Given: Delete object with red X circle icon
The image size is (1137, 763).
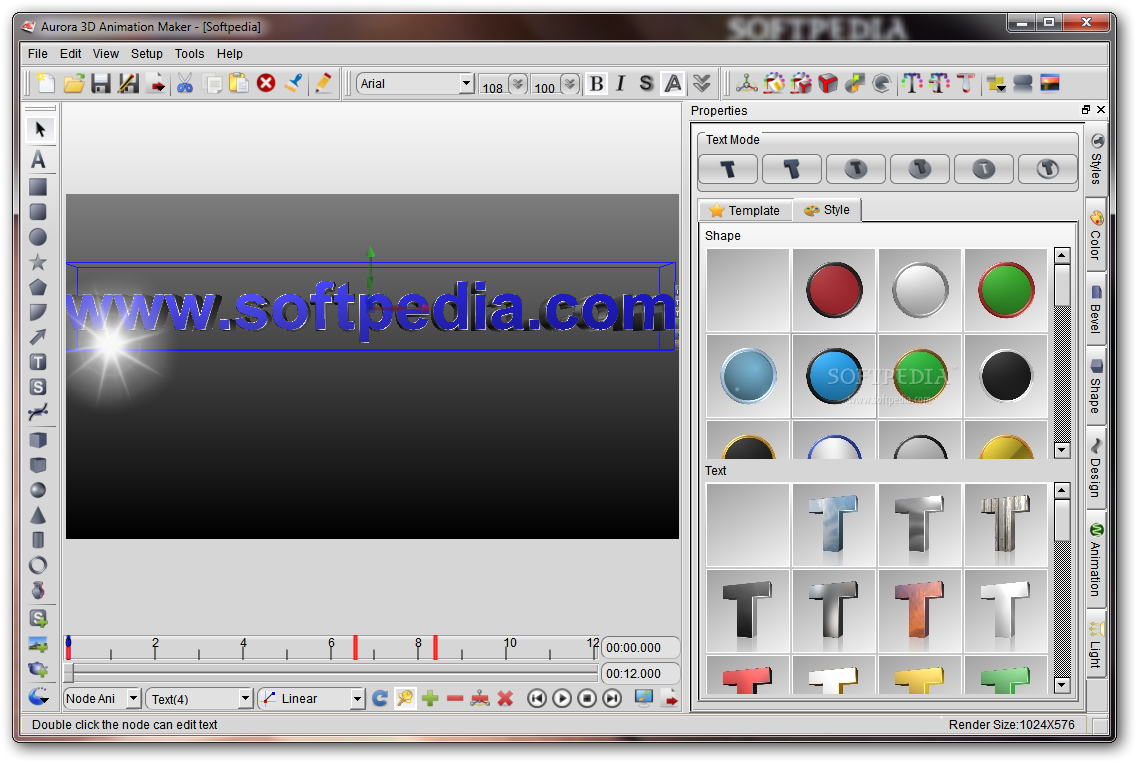Looking at the screenshot, I should pos(266,83).
